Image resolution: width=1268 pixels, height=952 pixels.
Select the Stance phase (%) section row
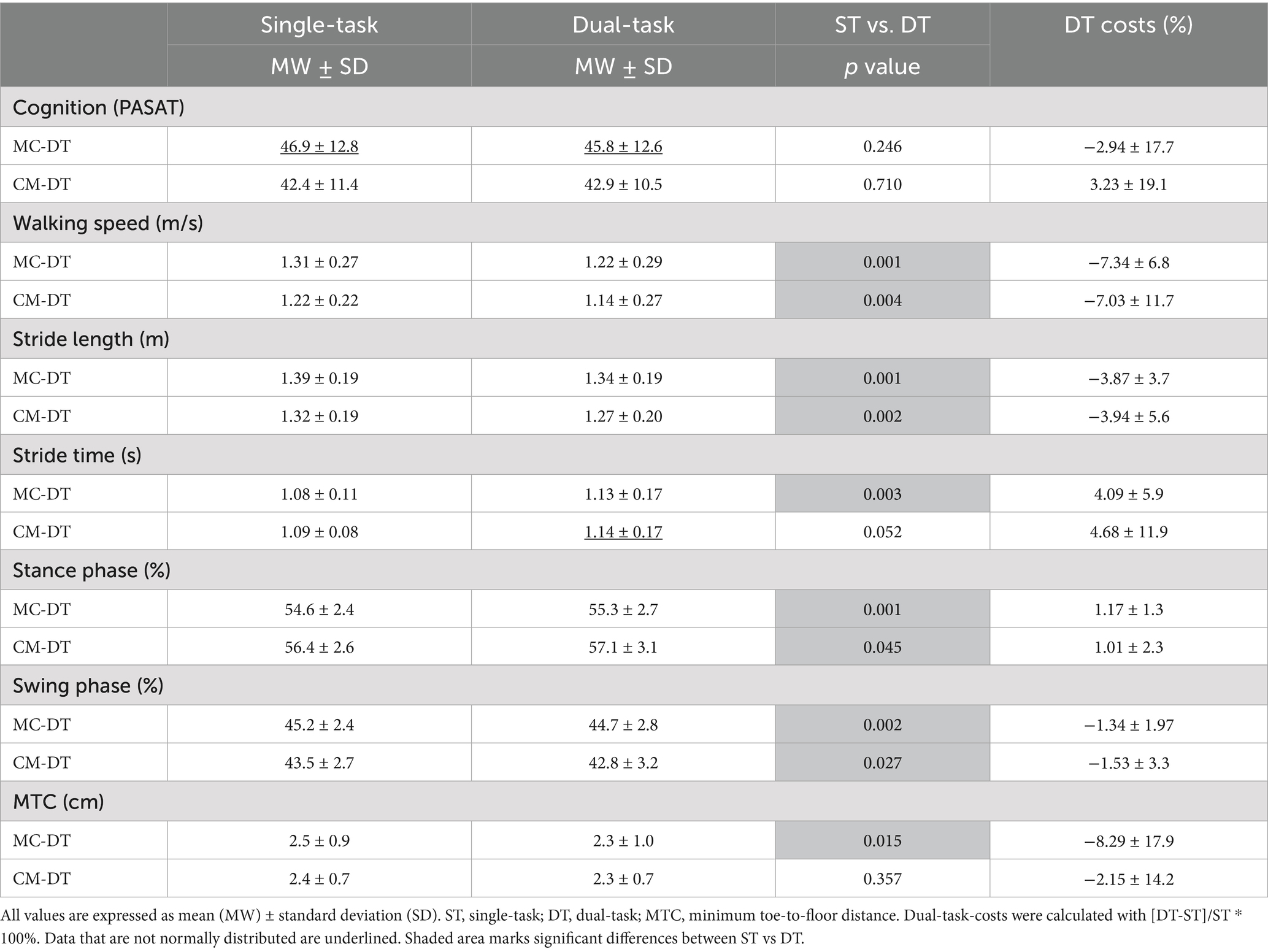(x=91, y=570)
